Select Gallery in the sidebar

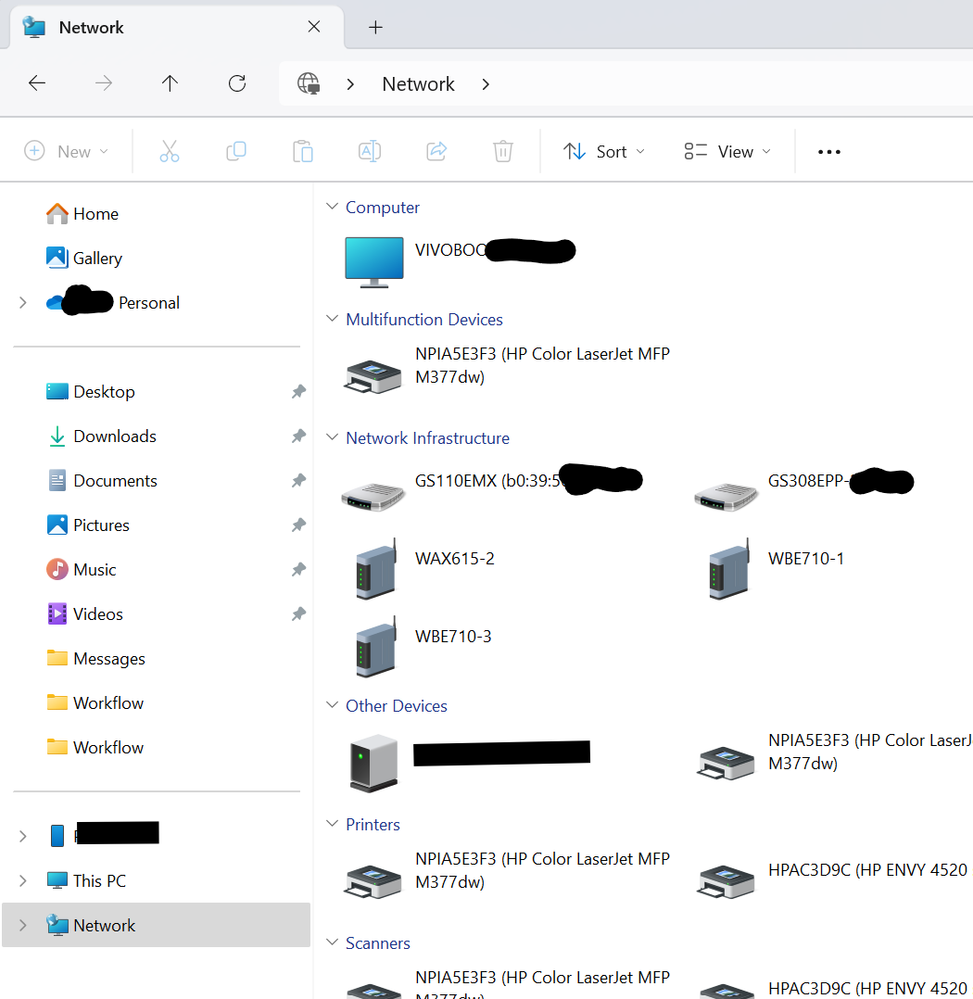coord(97,259)
